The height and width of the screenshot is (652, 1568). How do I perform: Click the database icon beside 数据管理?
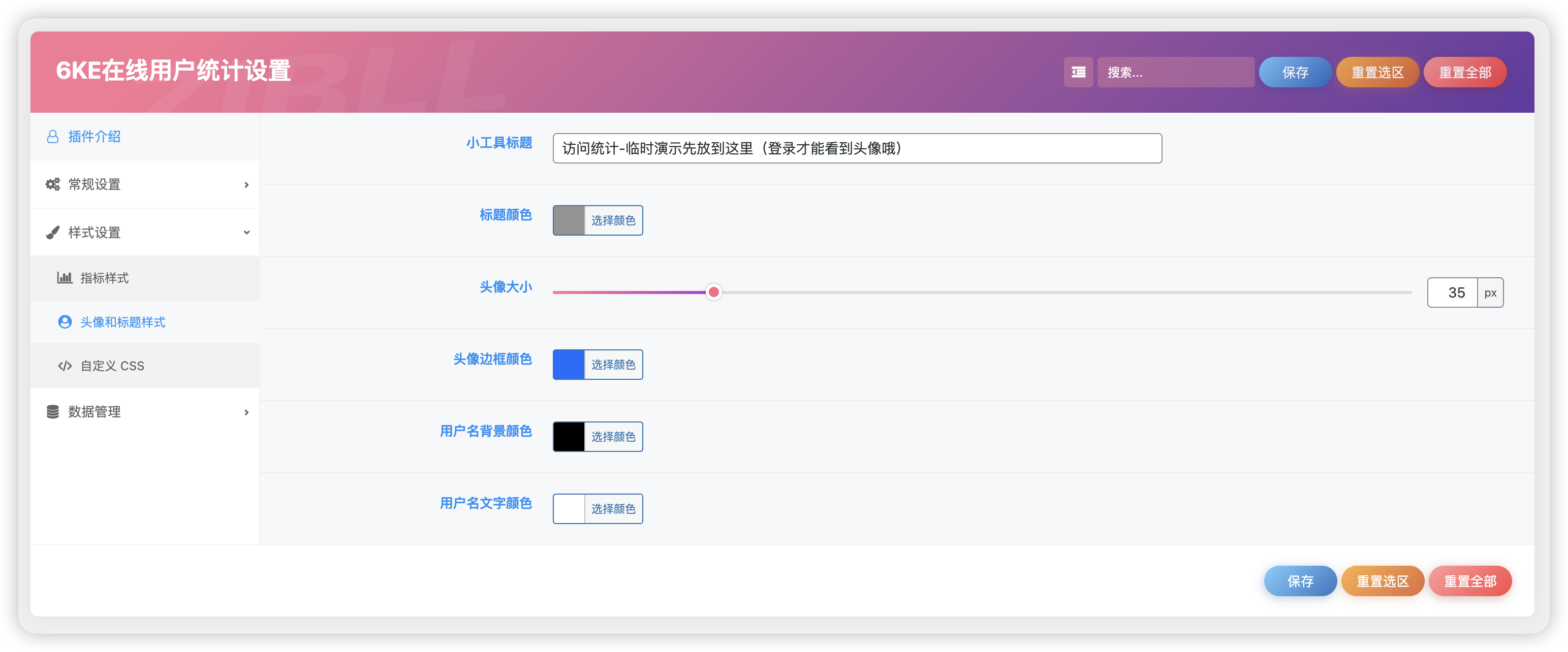click(x=52, y=411)
